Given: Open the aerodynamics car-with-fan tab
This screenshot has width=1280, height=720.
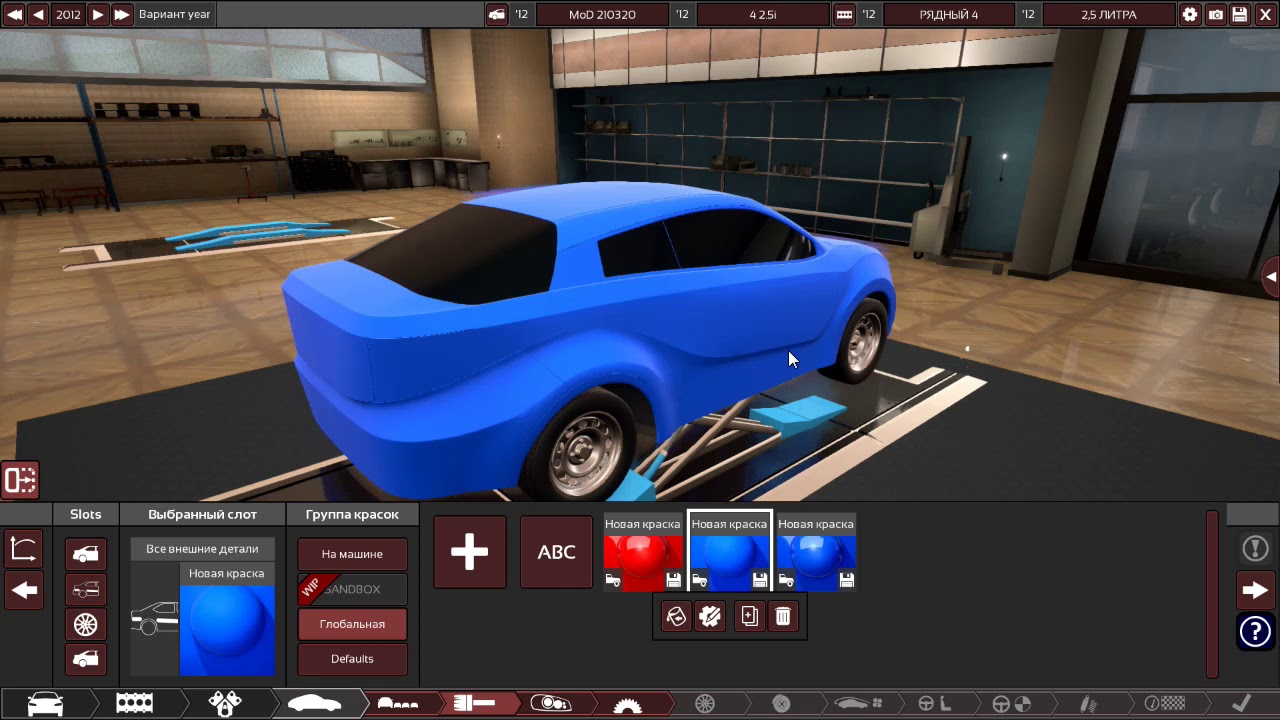Looking at the screenshot, I should [x=858, y=704].
